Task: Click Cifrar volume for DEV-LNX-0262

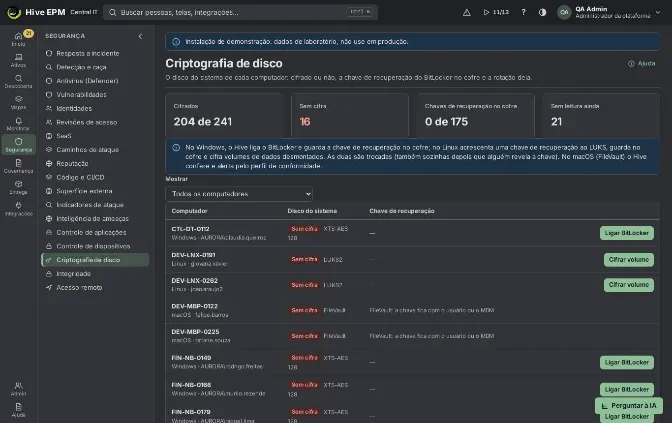Action: (x=629, y=285)
